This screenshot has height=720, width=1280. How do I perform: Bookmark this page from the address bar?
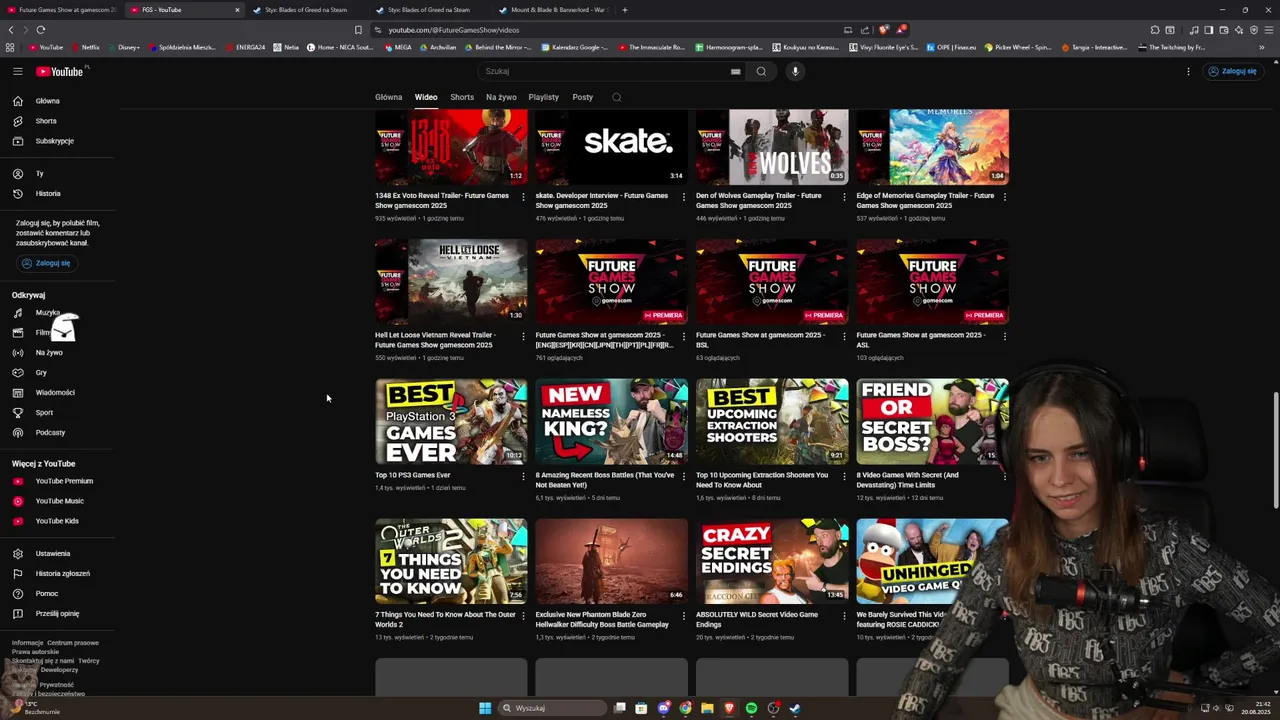click(358, 30)
